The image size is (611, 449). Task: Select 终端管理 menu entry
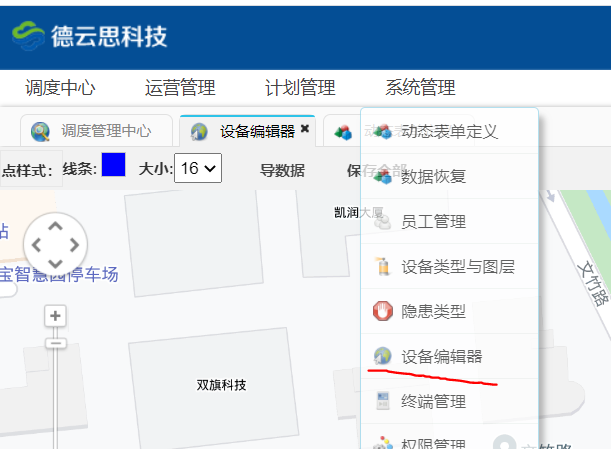point(433,402)
